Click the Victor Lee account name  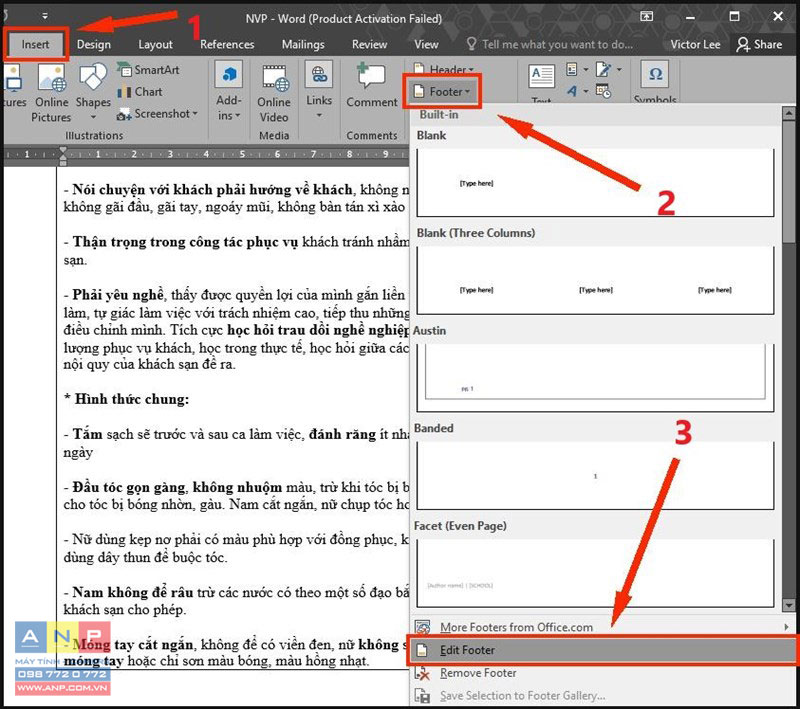pyautogui.click(x=695, y=44)
